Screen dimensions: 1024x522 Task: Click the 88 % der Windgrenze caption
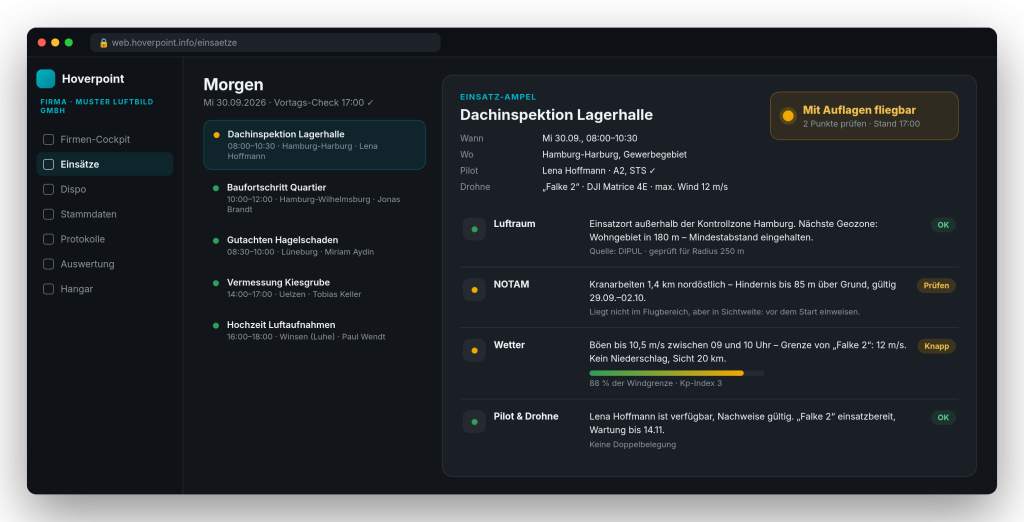pyautogui.click(x=656, y=383)
